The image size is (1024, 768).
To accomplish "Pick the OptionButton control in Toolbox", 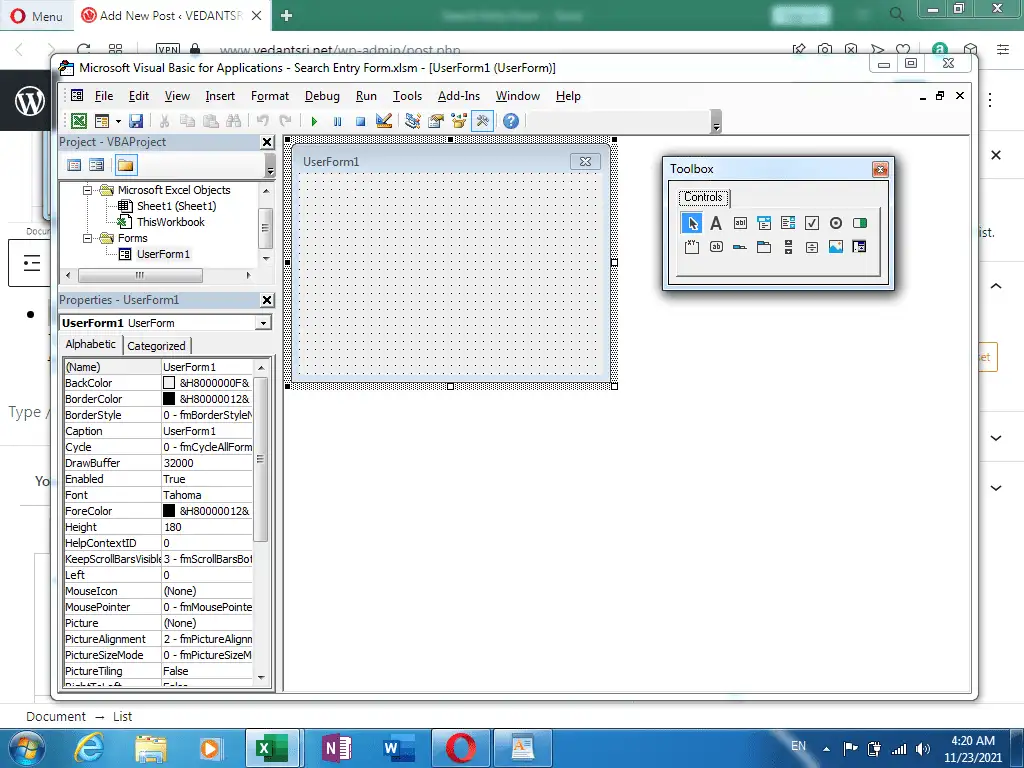I will point(836,223).
